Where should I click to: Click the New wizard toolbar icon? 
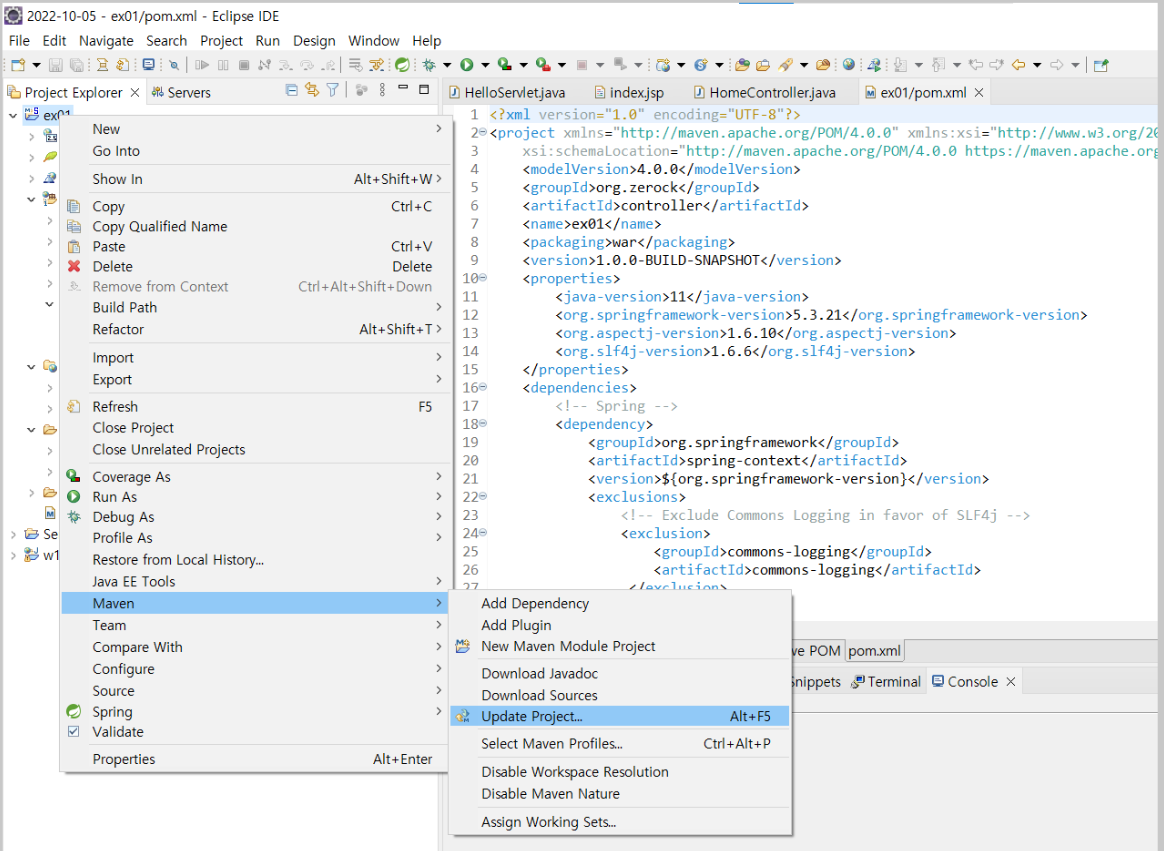pyautogui.click(x=18, y=65)
